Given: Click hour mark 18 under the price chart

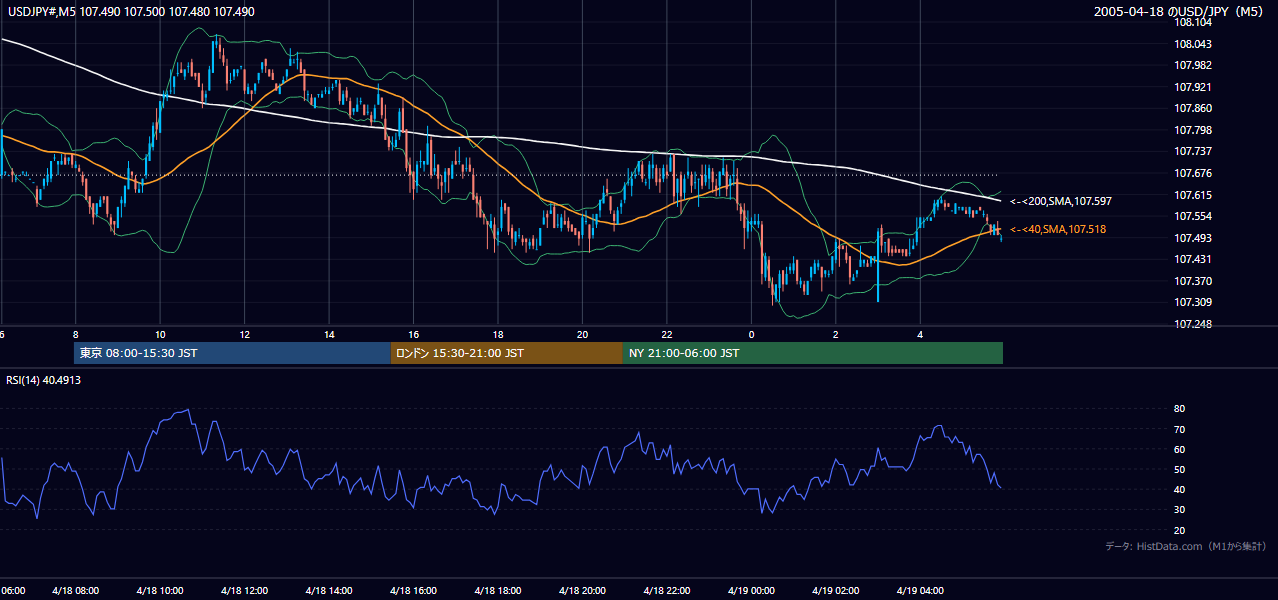Looking at the screenshot, I should click(x=498, y=334).
